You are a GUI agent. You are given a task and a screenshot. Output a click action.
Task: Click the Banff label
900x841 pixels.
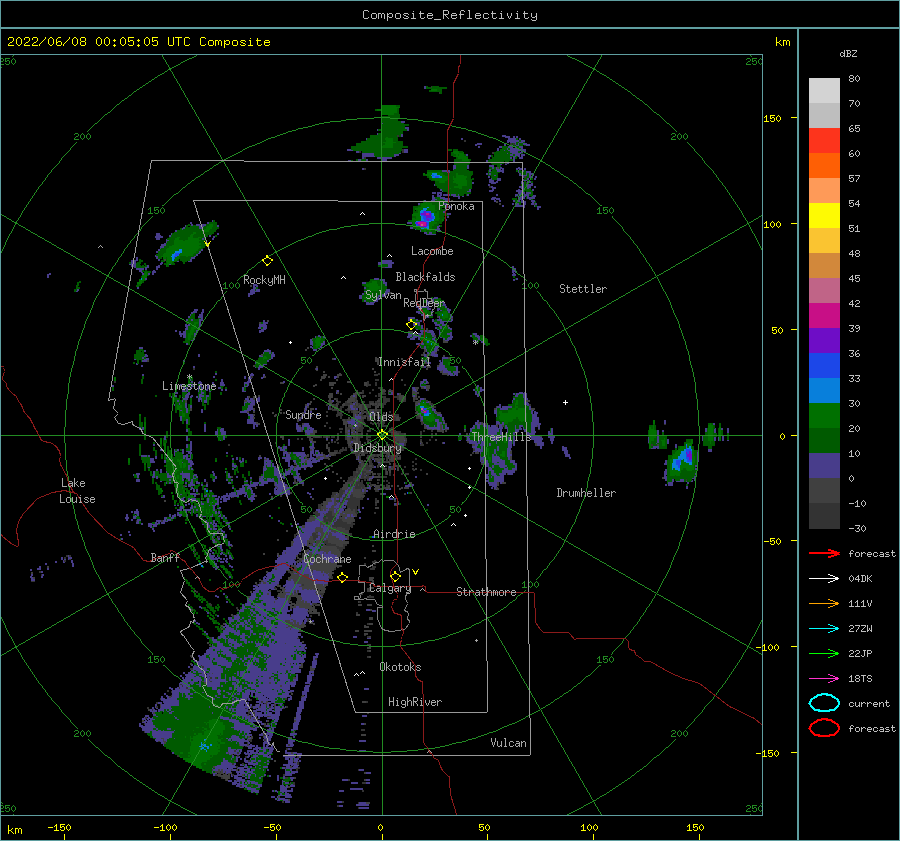pyautogui.click(x=165, y=557)
